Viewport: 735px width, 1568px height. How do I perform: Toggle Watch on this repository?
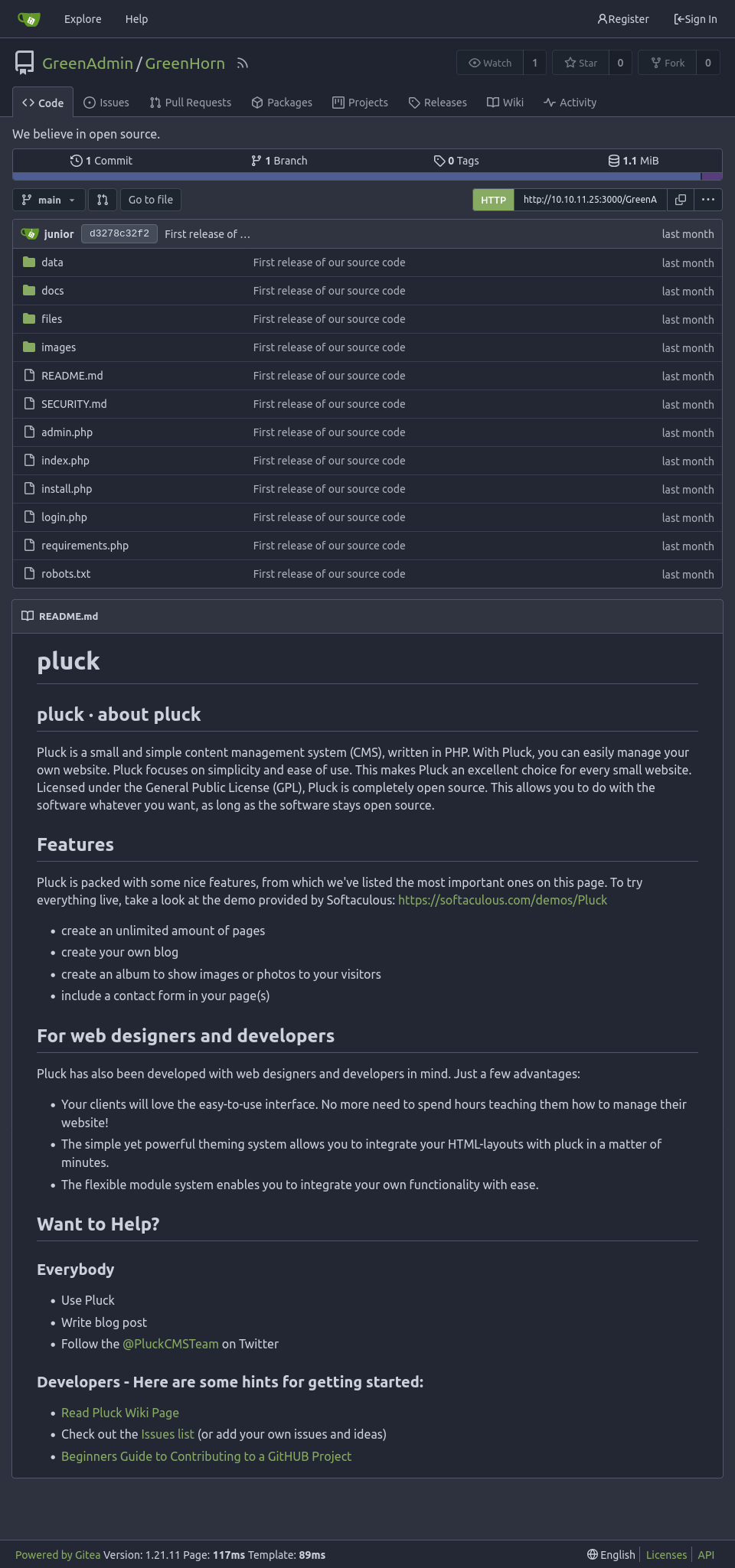tap(490, 63)
